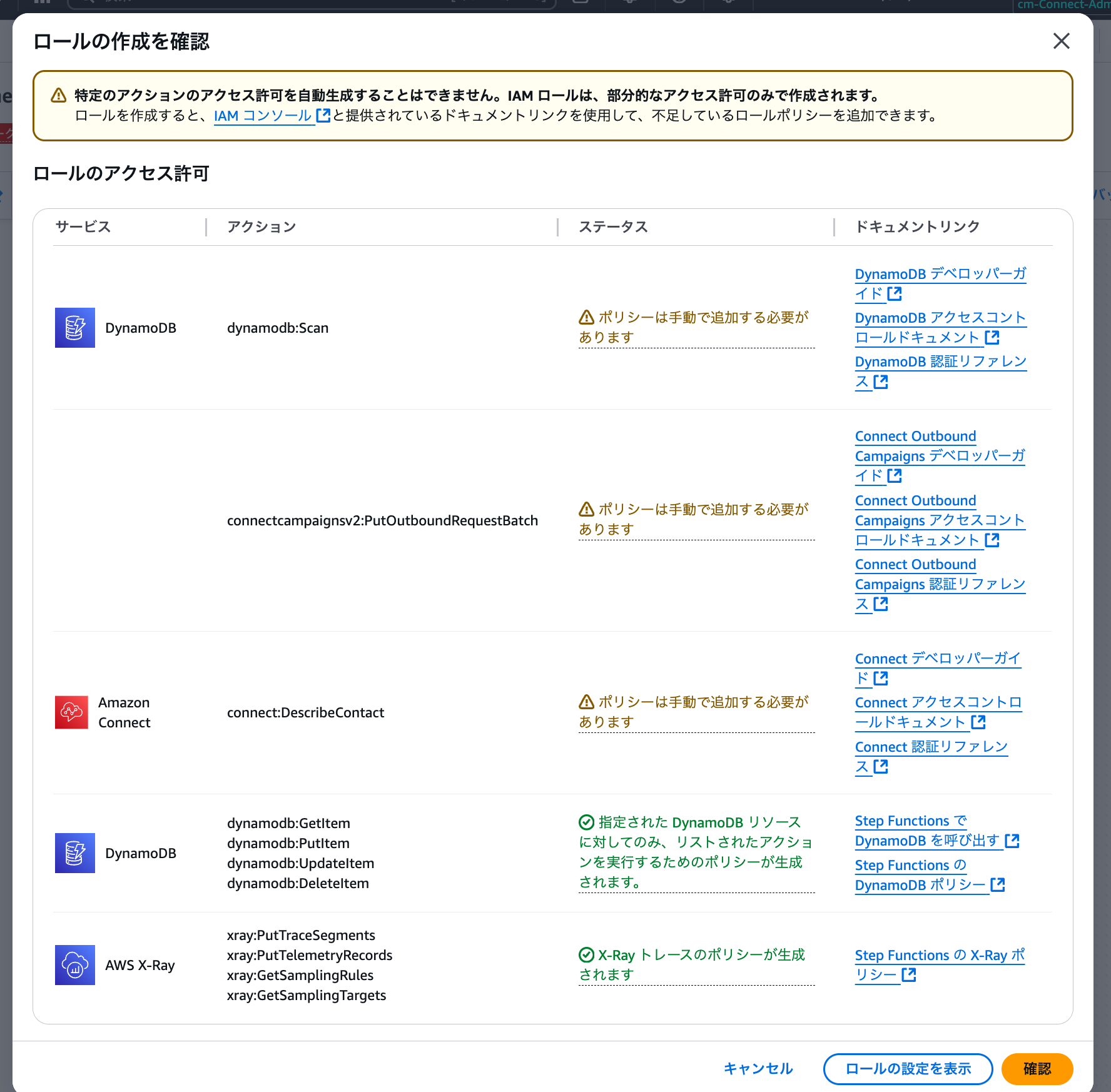This screenshot has width=1111, height=1092.
Task: Click the DynamoDB icon in the GetItem row
Action: tap(75, 853)
